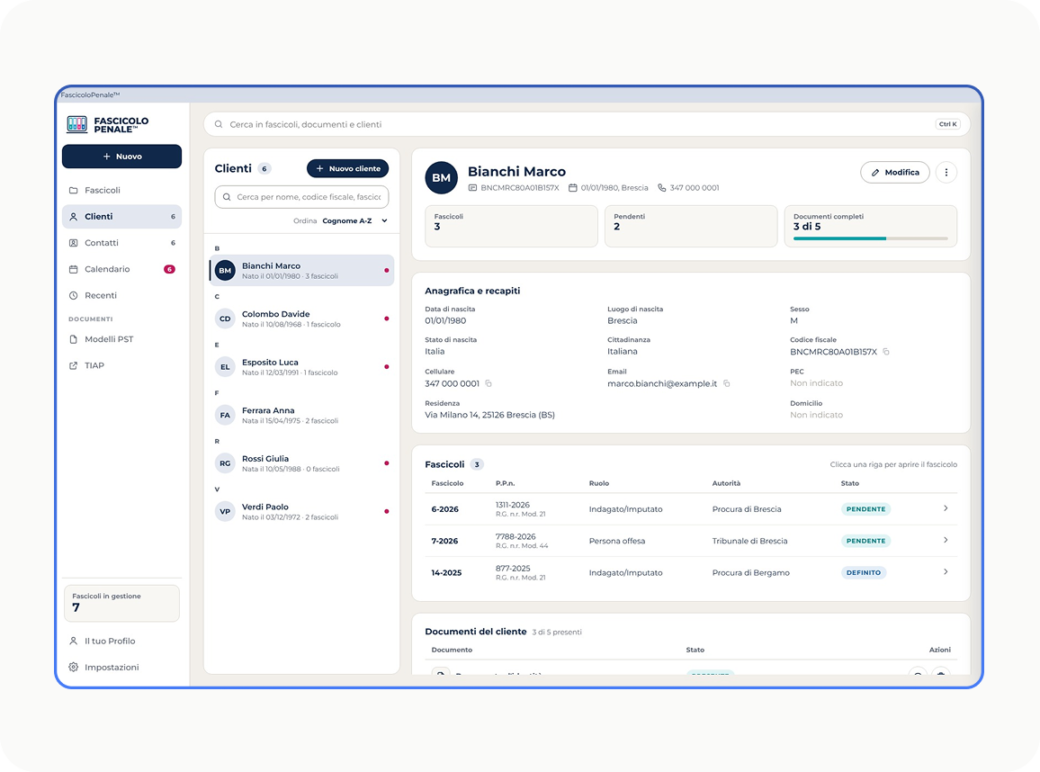1040x772 pixels.
Task: Open the three-dot menu beside Modifica
Action: pos(946,172)
